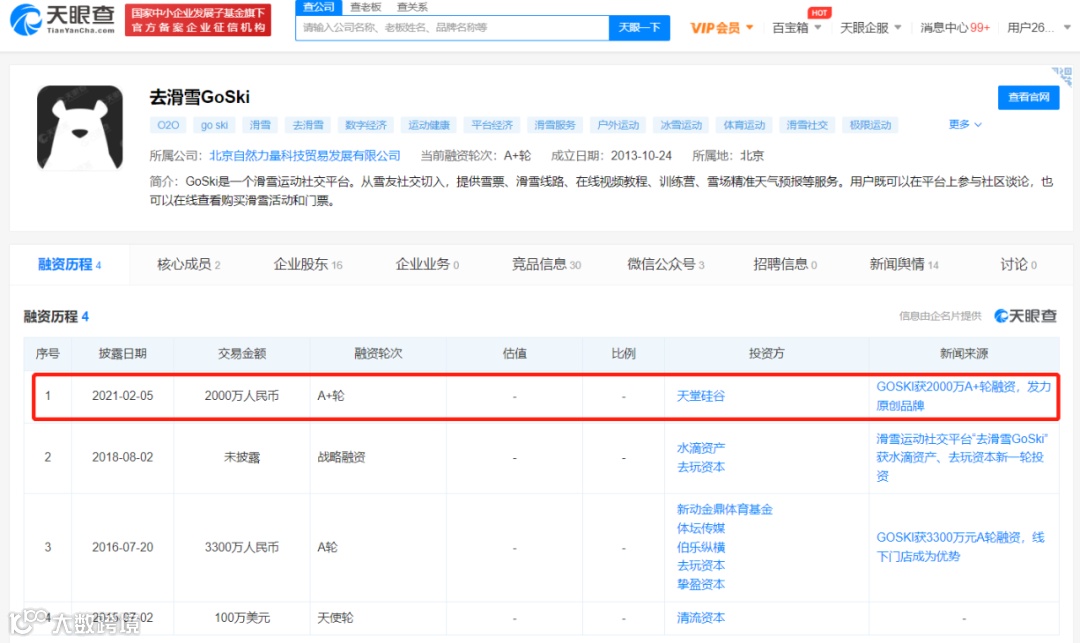
Task: Open the 百宝箱 dropdown menu
Action: pyautogui.click(x=797, y=28)
